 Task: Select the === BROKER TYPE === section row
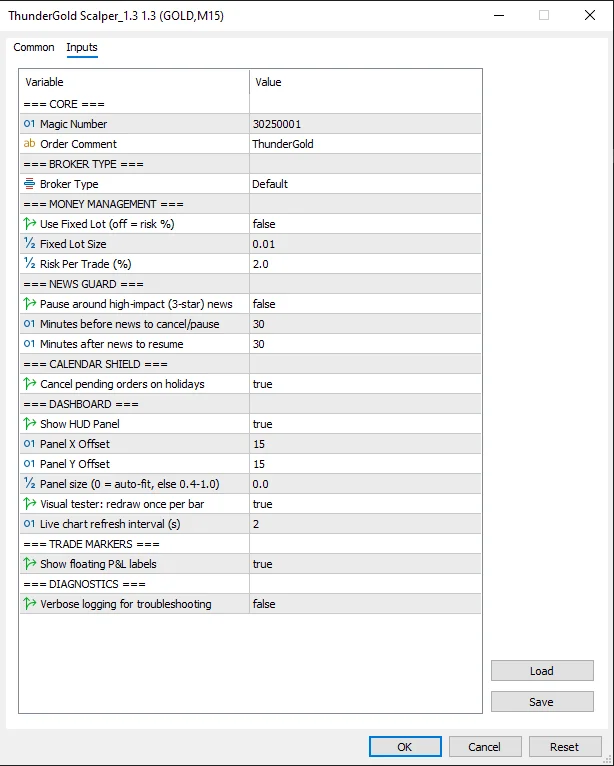pyautogui.click(x=250, y=164)
